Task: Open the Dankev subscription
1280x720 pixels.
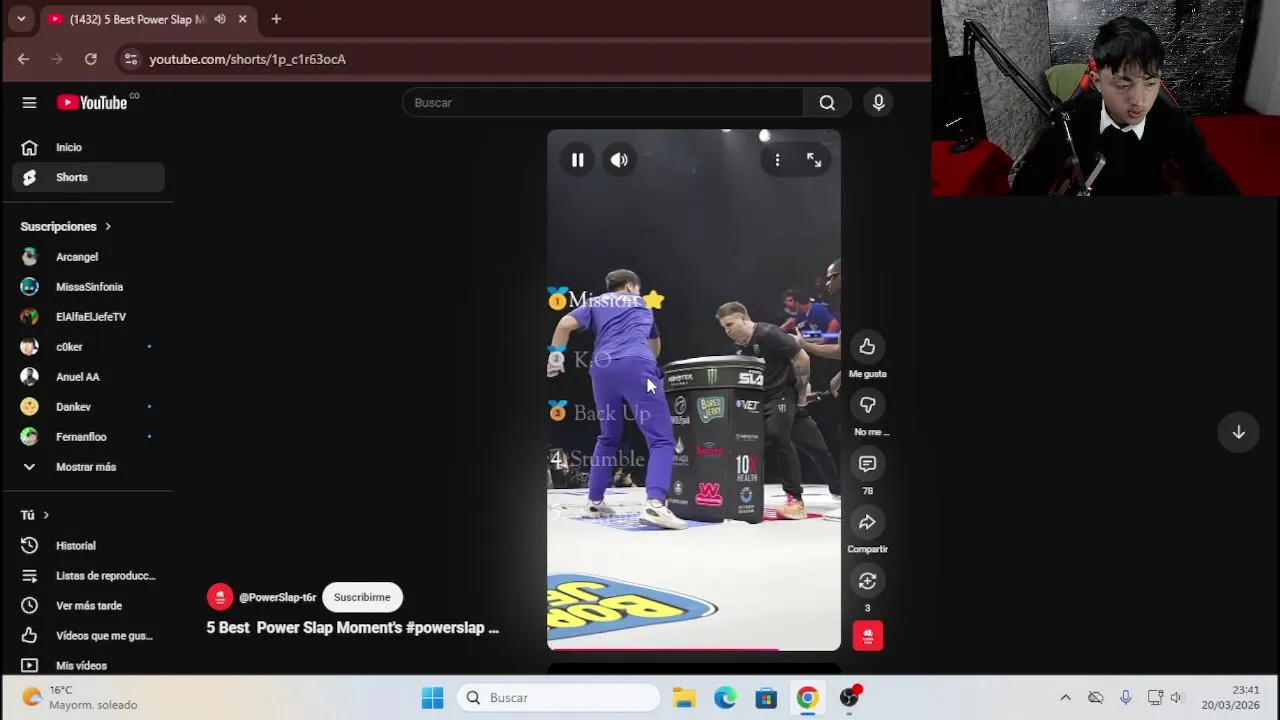Action: (88, 407)
